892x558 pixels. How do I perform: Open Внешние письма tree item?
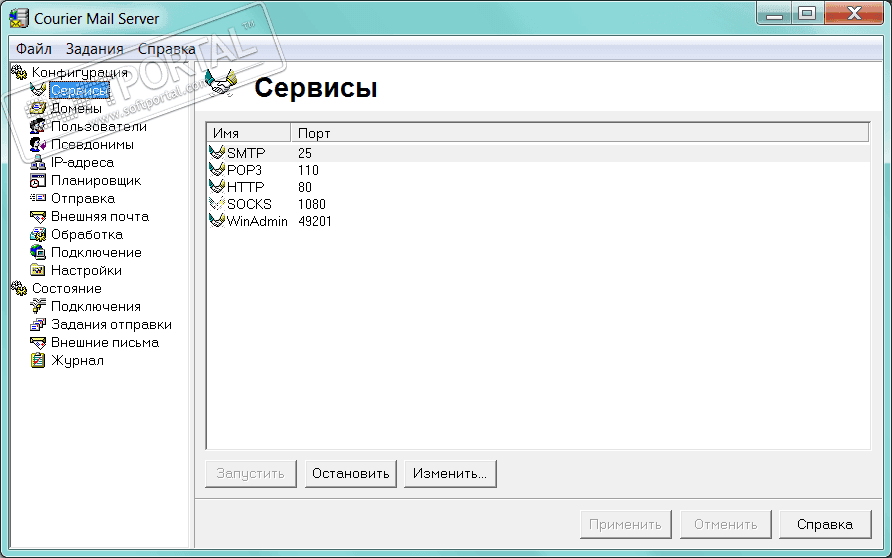[x=105, y=342]
